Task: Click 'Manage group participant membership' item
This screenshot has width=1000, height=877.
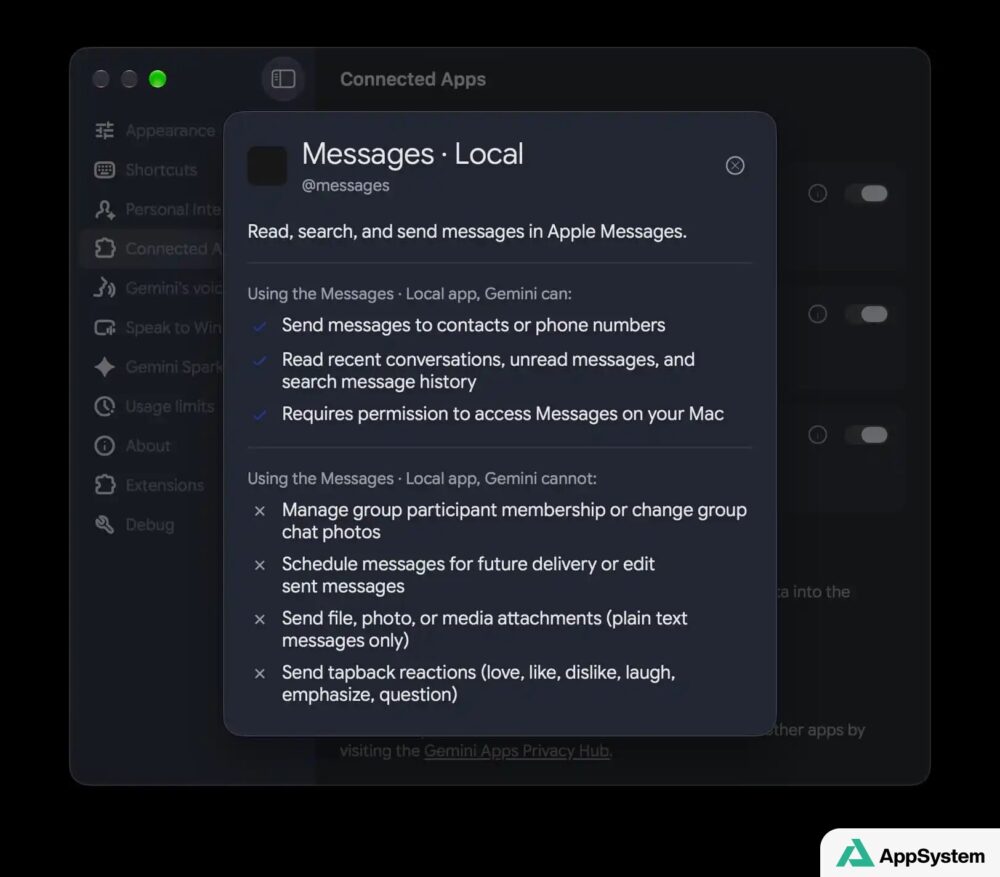Action: (514, 521)
